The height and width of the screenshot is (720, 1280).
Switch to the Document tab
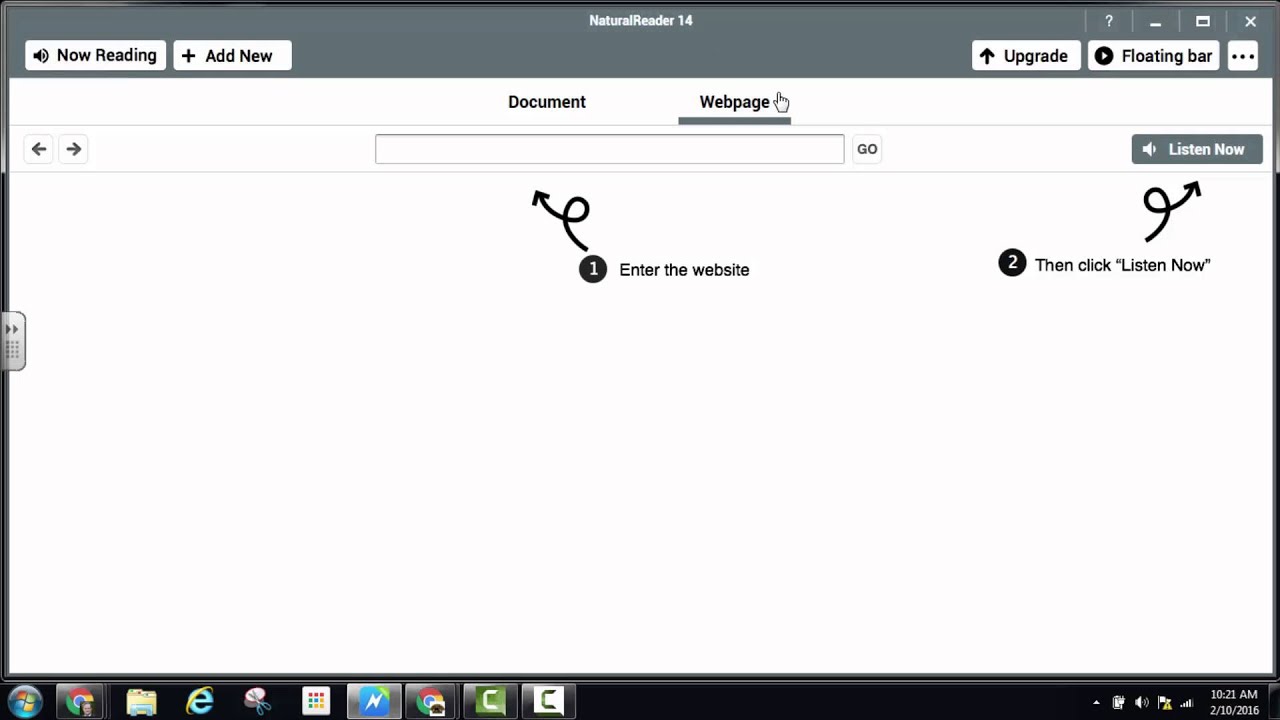pos(547,102)
